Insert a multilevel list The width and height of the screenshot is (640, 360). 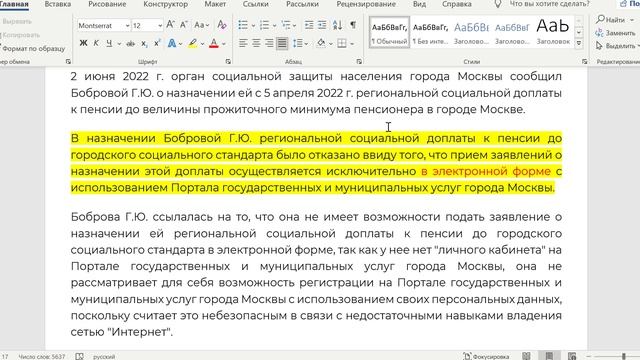[x=286, y=25]
